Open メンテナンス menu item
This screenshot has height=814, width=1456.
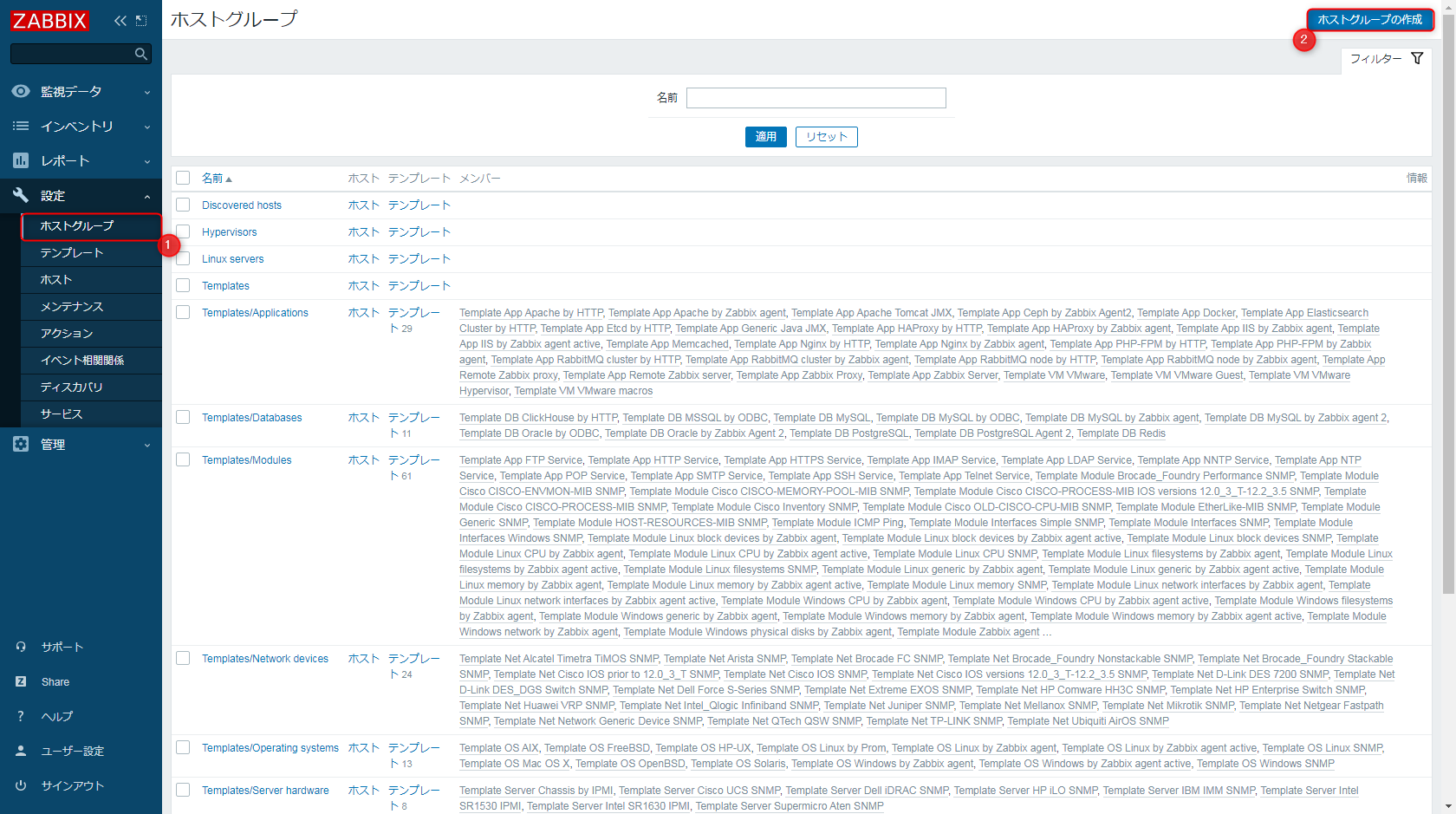pos(91,307)
